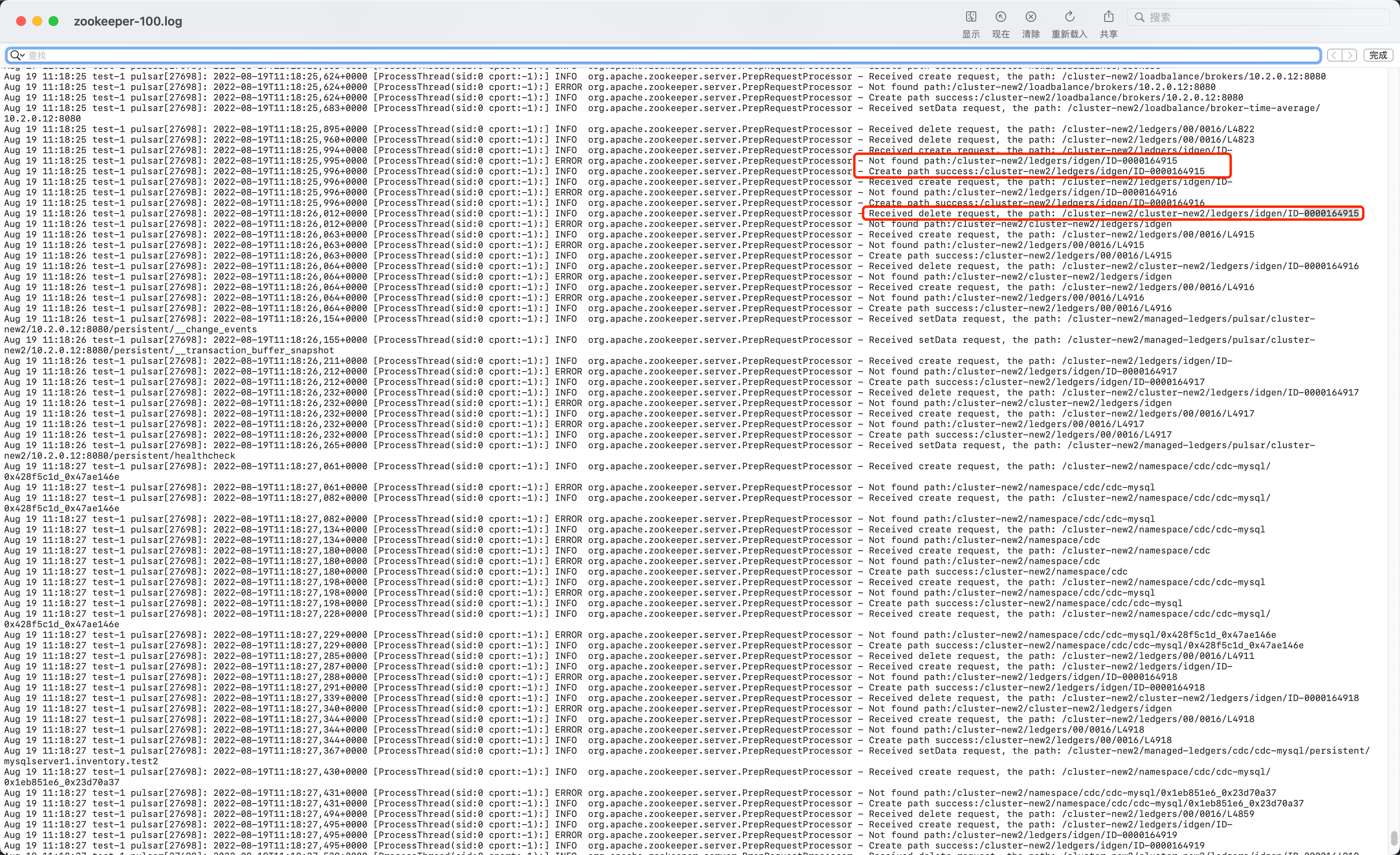Click the magnifier icon in 搜索 field

(1140, 17)
